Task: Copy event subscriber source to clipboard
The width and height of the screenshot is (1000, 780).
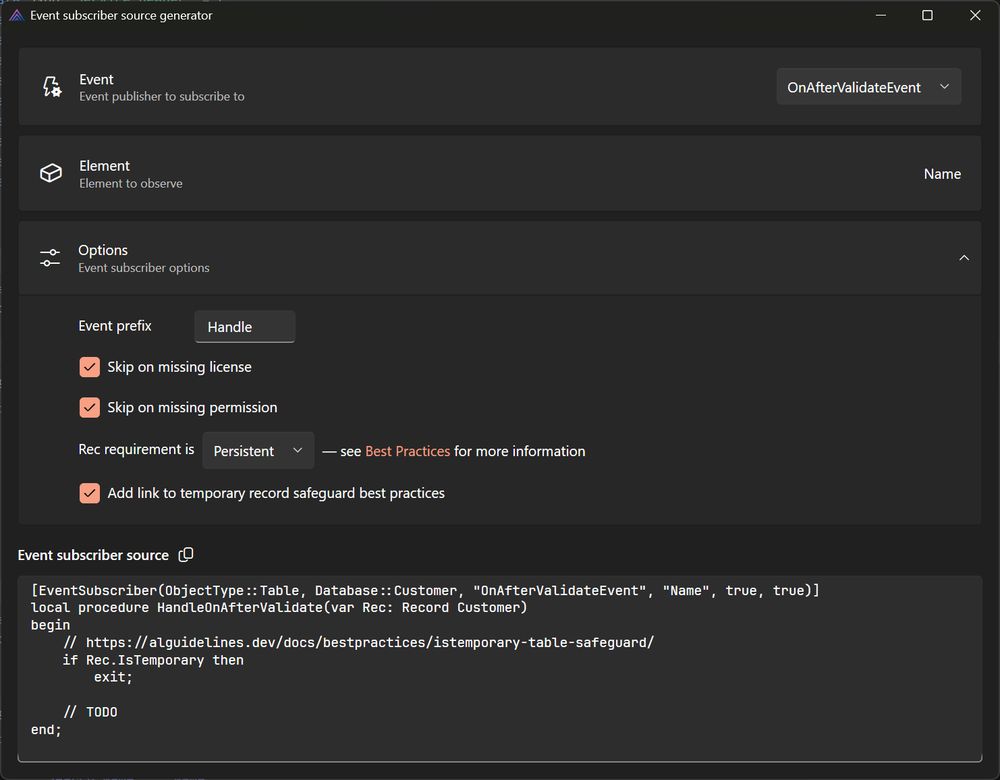Action: tap(186, 555)
